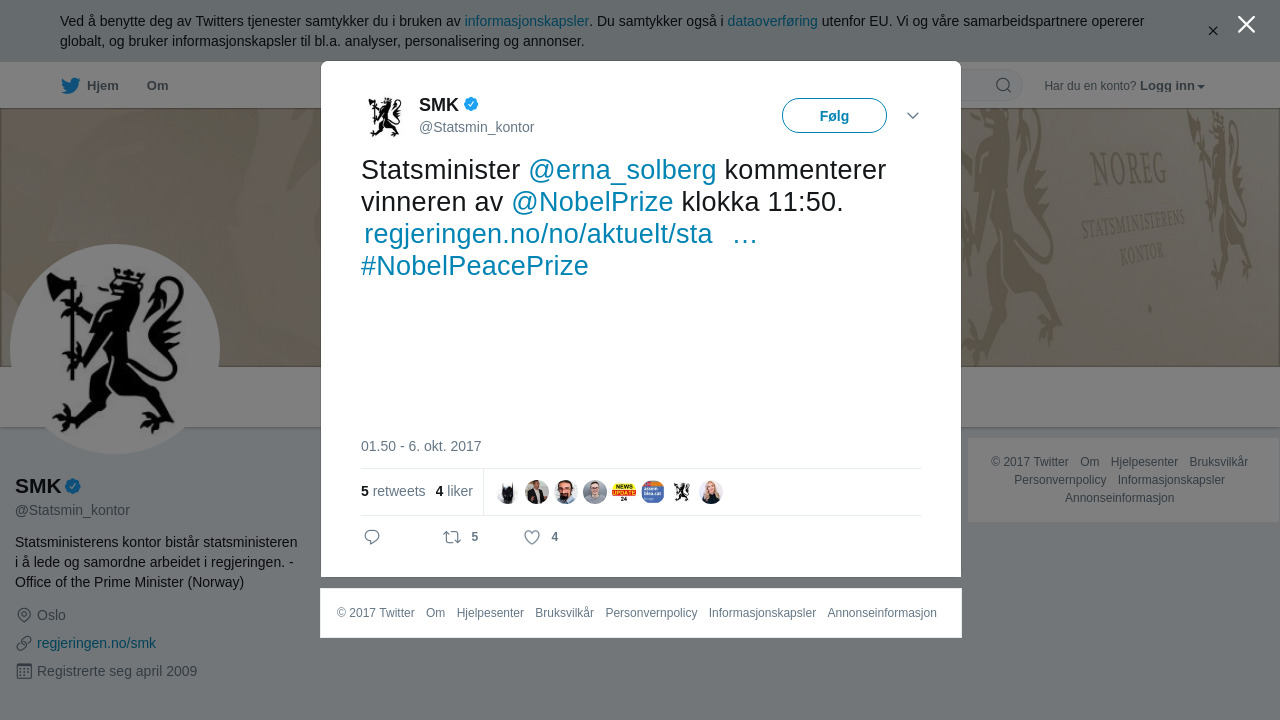Click the reply speech bubble icon

click(x=372, y=537)
